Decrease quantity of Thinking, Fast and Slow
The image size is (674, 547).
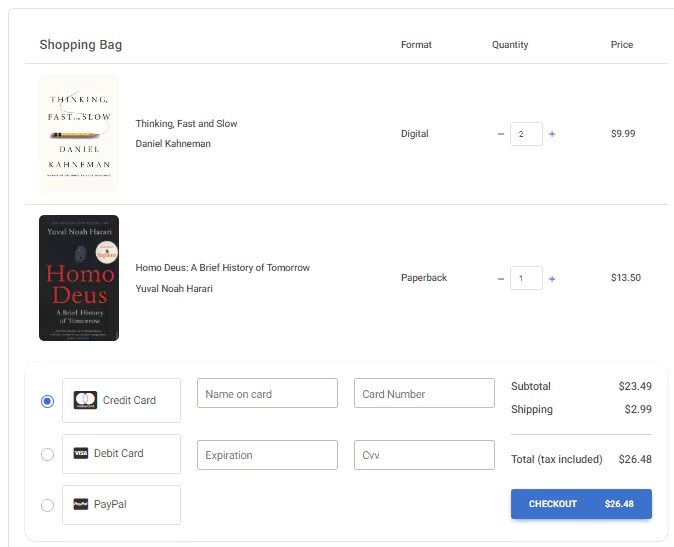pos(501,134)
